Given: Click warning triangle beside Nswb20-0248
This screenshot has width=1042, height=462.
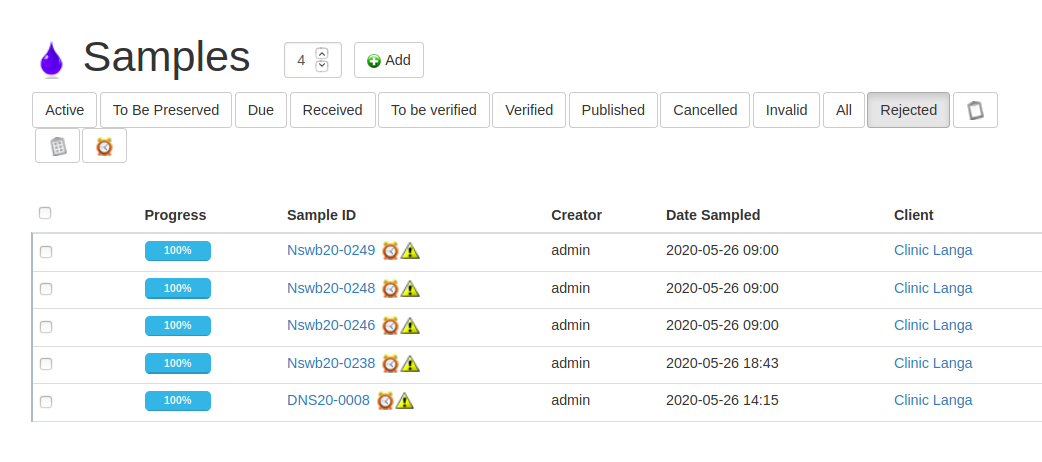Looking at the screenshot, I should coord(410,289).
